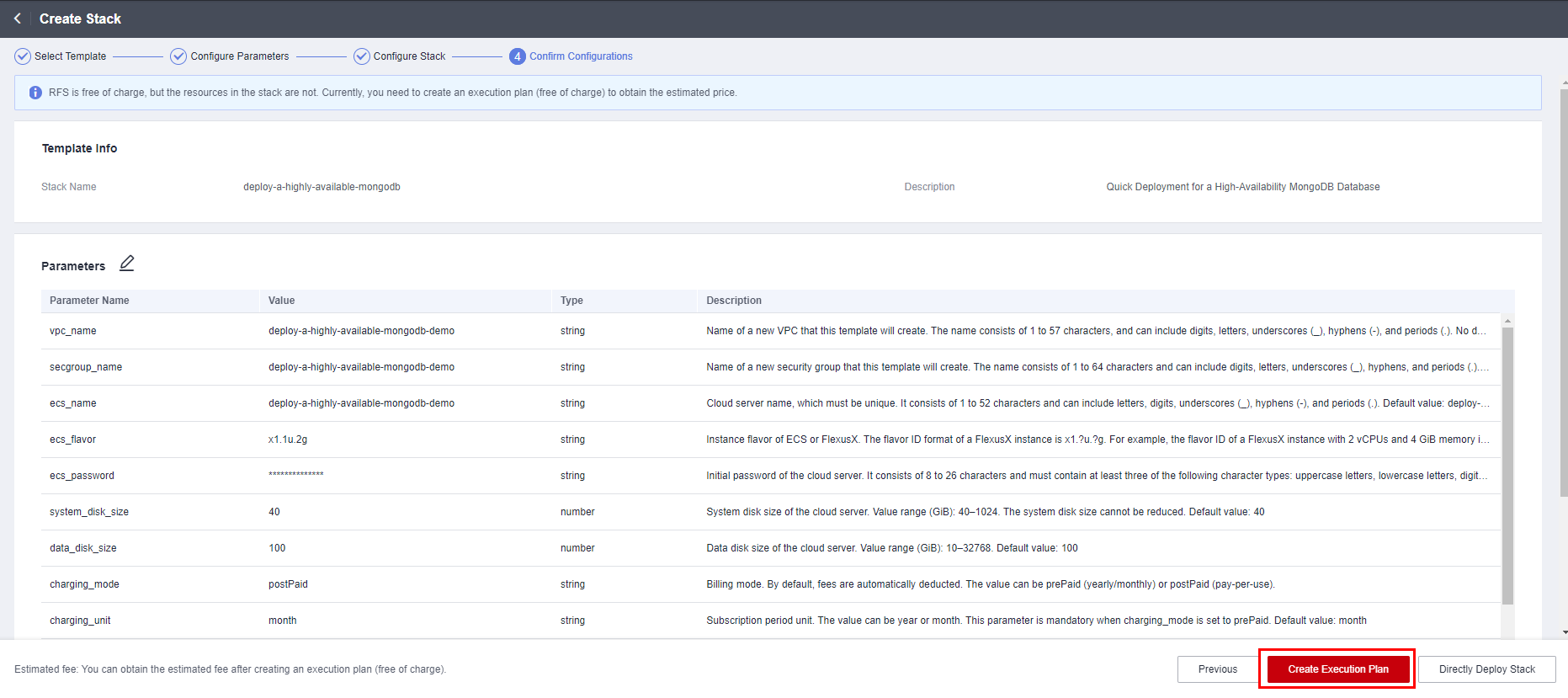Click the Configure Parameters step checkmark icon
Viewport: 1568px width, 698px height.
178,56
